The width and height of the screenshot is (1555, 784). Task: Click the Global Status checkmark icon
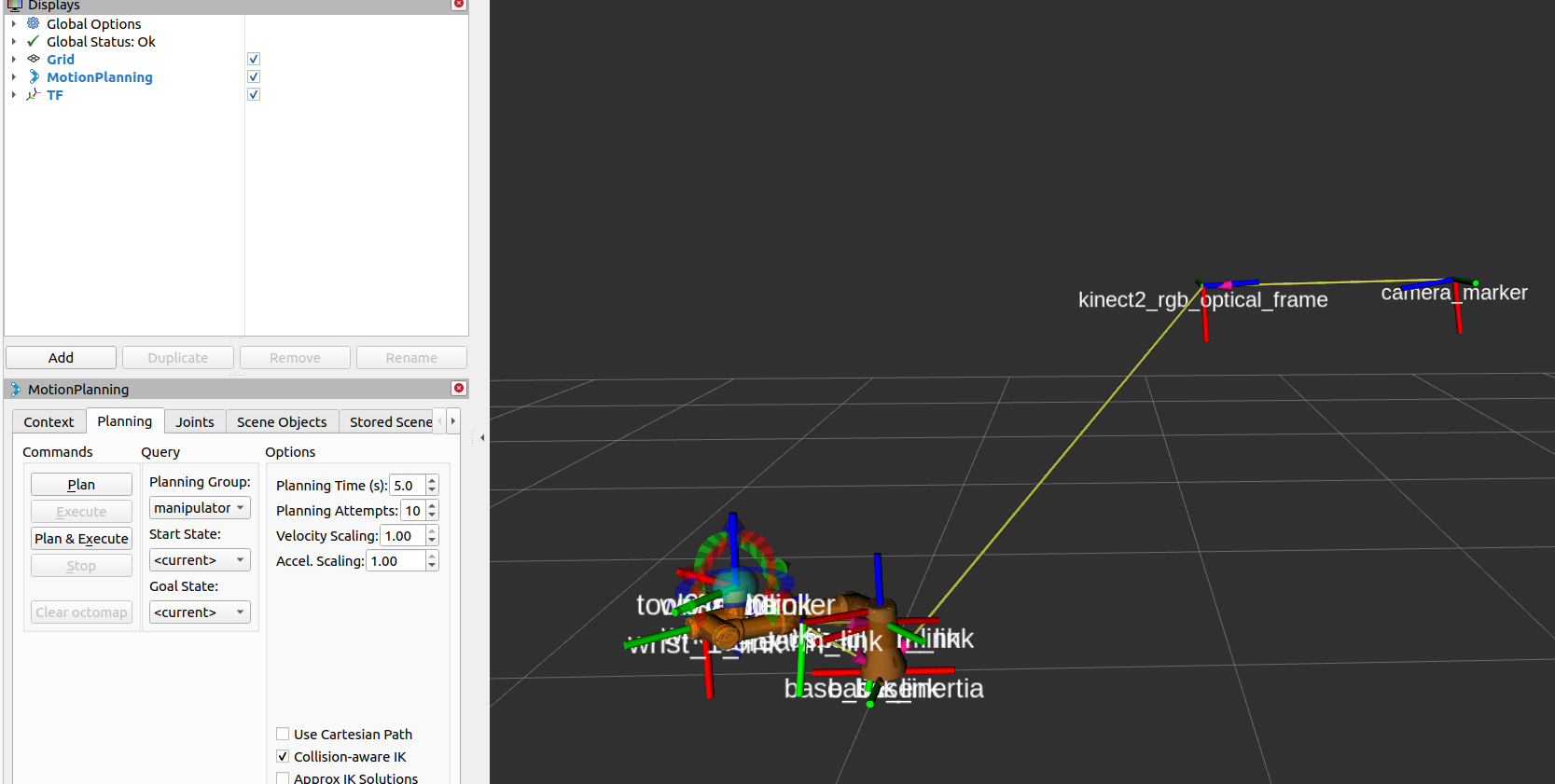coord(34,41)
